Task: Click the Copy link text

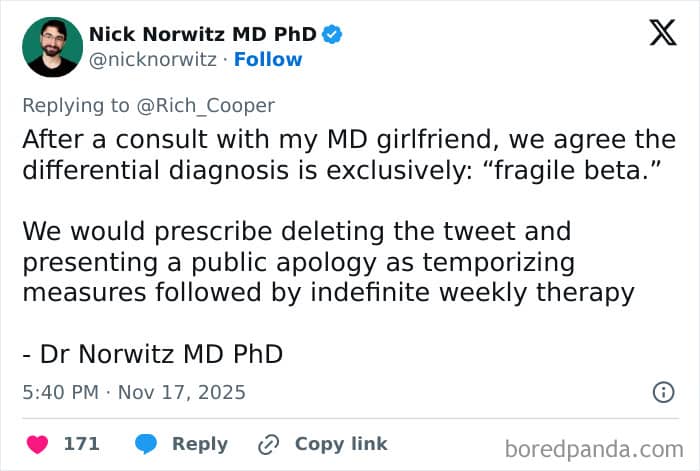Action: click(341, 444)
